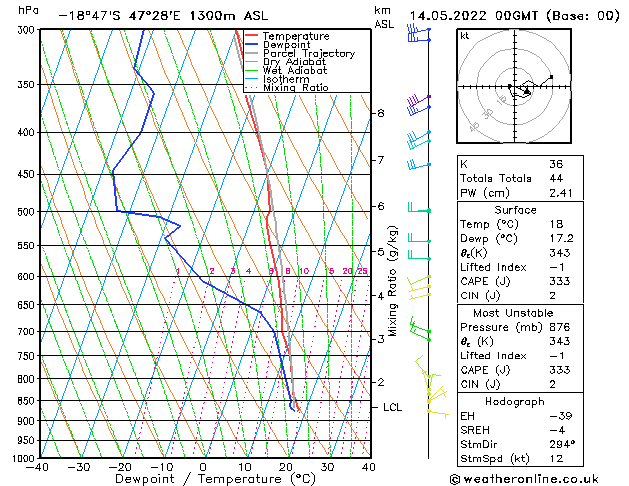Click the Isotherm legend label
629x486 pixels.
[x=286, y=79]
